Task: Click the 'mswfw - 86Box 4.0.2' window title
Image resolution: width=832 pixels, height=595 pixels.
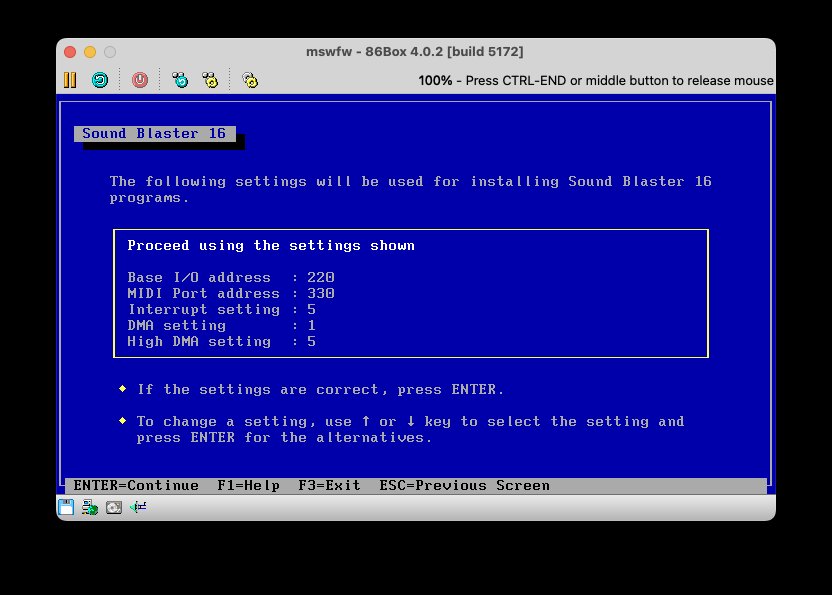Action: point(414,51)
